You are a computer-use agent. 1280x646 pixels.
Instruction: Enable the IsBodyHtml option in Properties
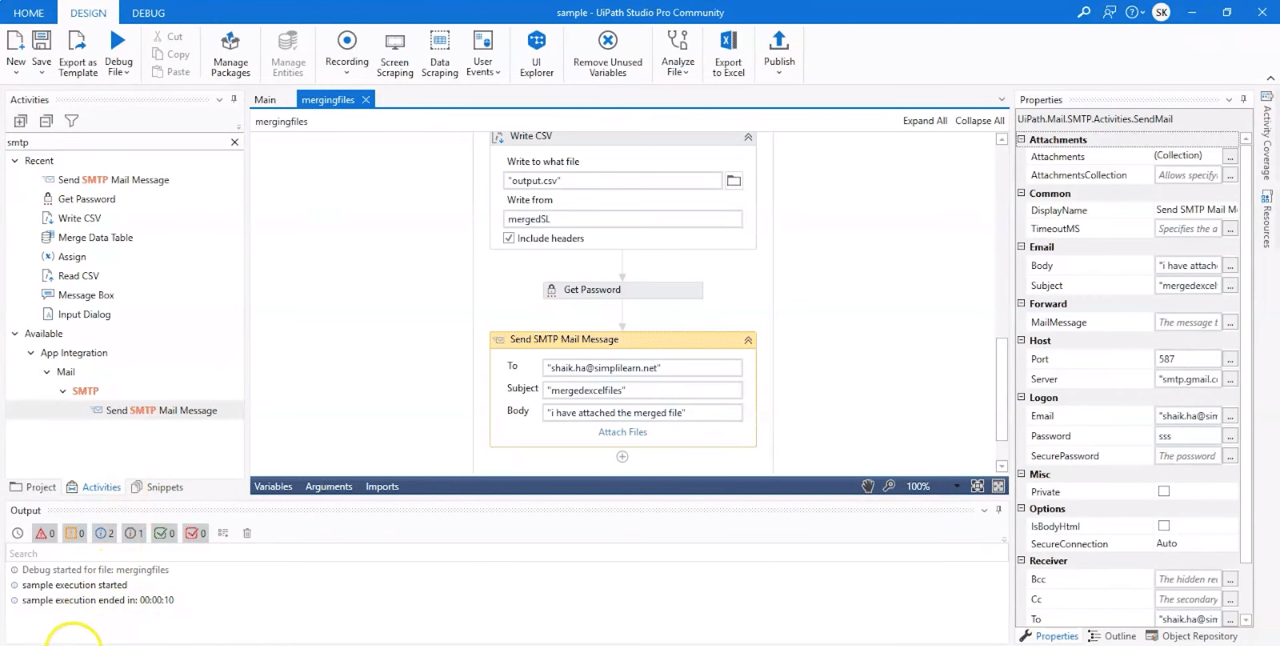pos(1163,525)
